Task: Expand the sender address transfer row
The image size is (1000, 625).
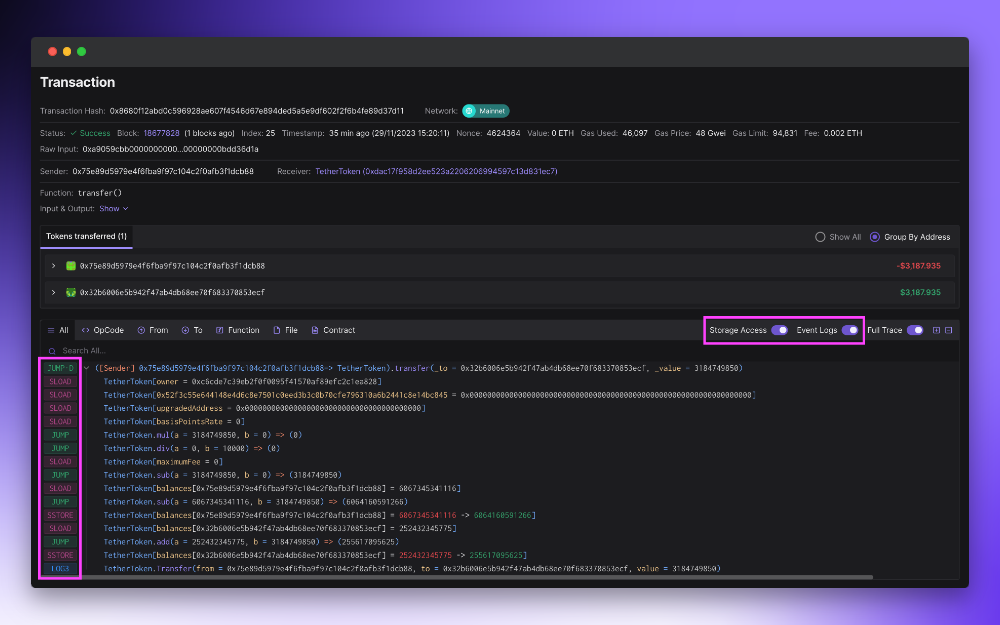Action: pos(52,267)
